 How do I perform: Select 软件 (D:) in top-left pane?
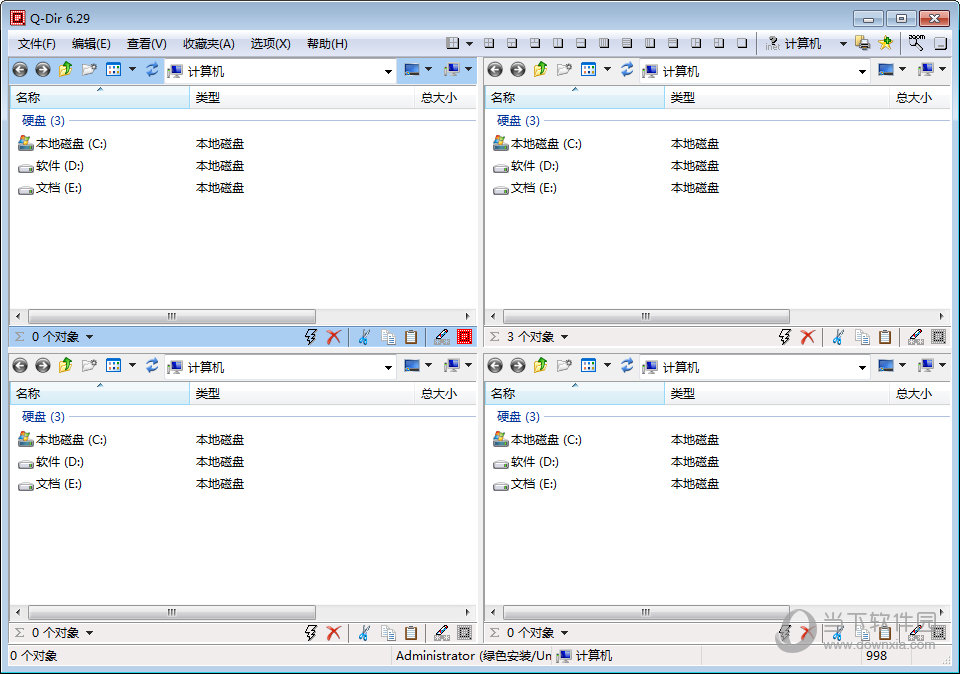51,166
